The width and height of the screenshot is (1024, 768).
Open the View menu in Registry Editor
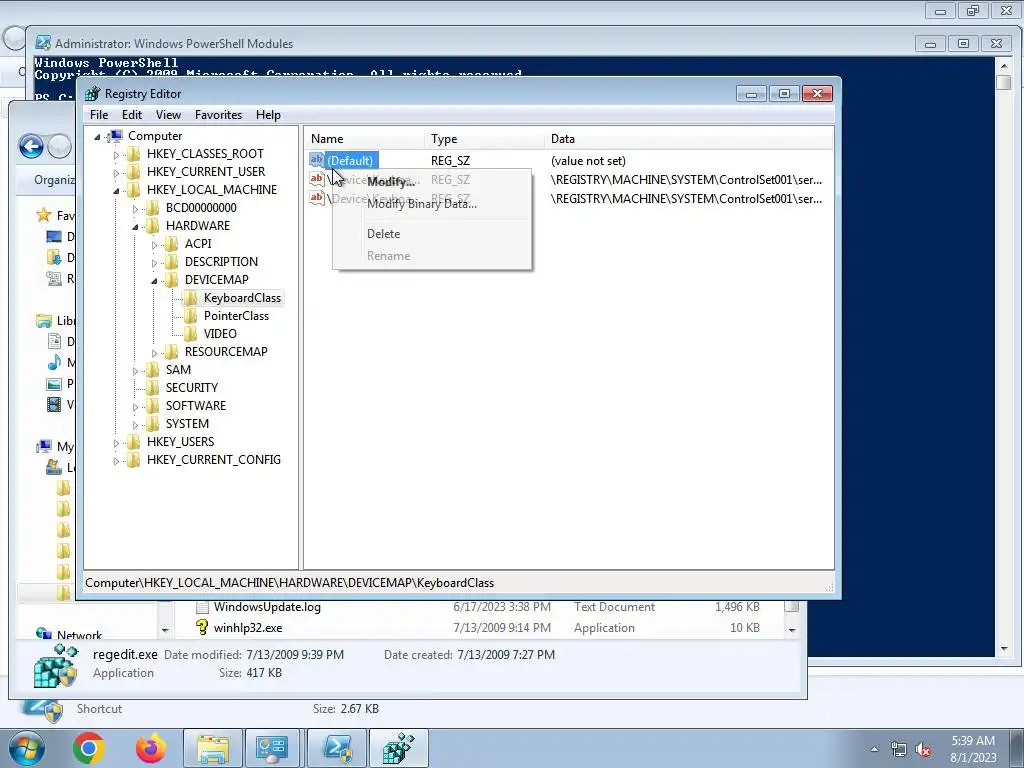[x=168, y=115]
